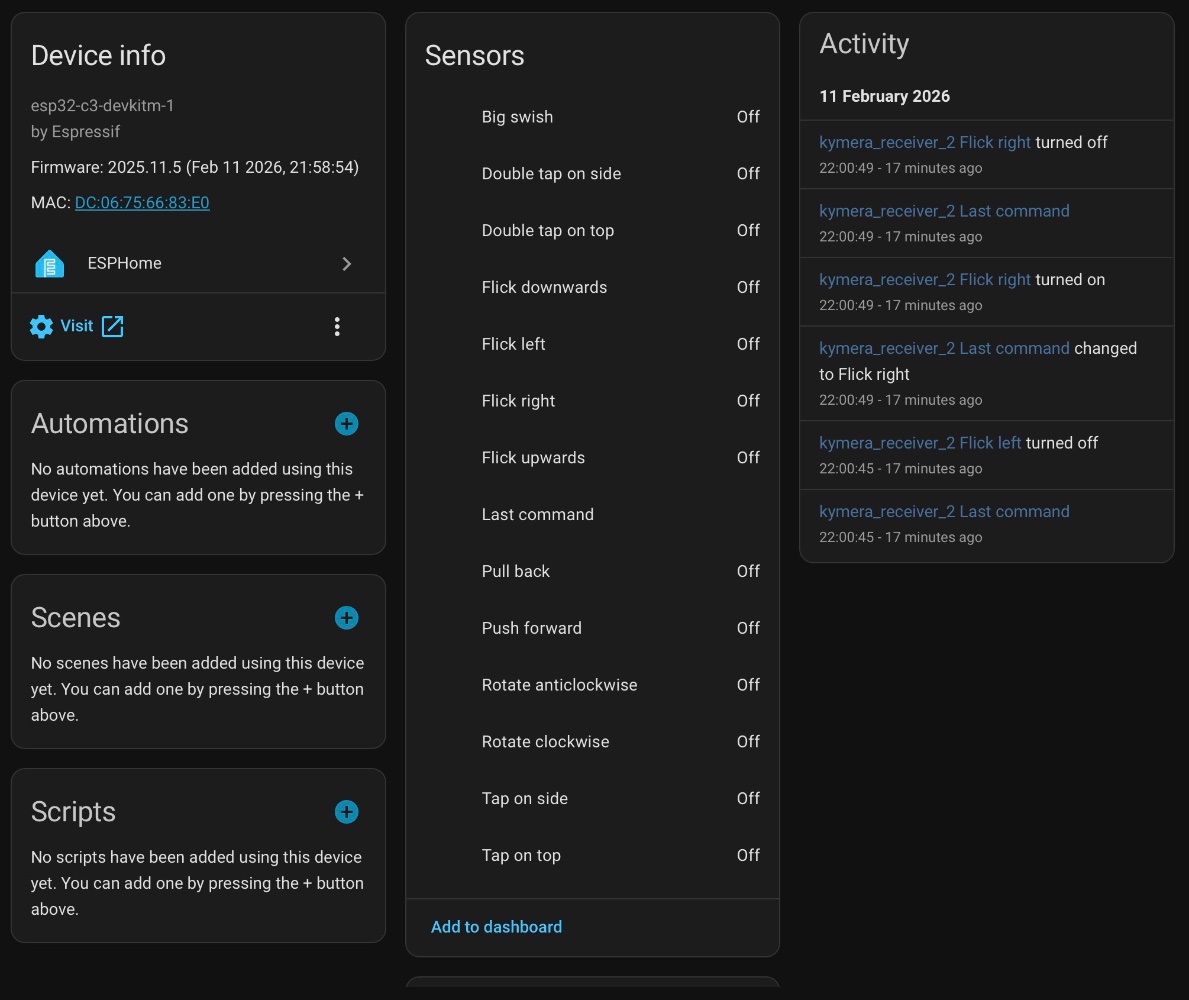Viewport: 1189px width, 1000px height.
Task: Add a new script with plus icon
Action: tap(346, 812)
